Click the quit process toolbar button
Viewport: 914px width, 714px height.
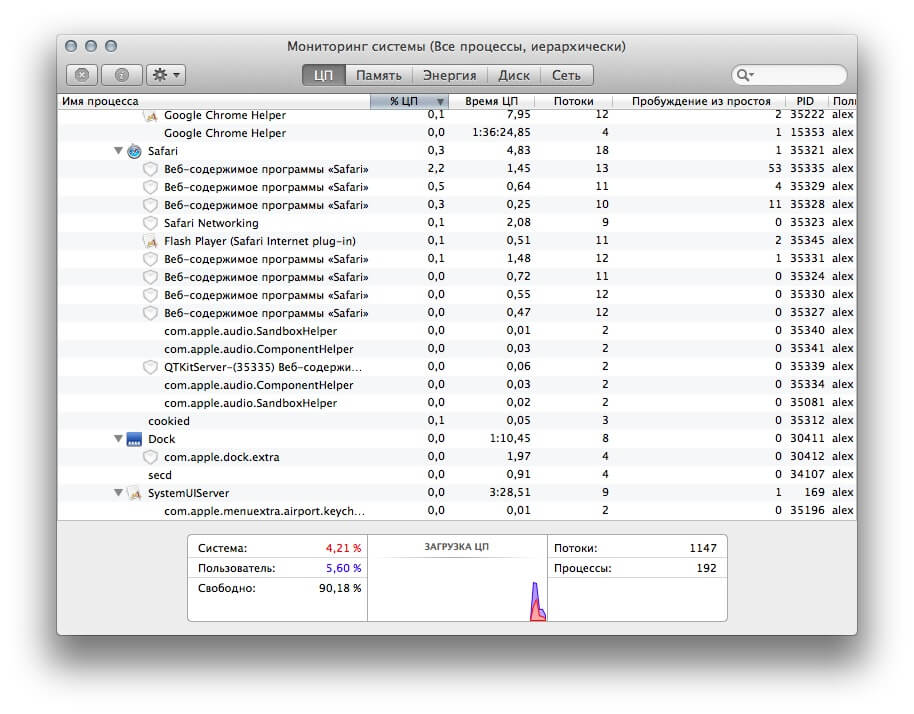(82, 75)
